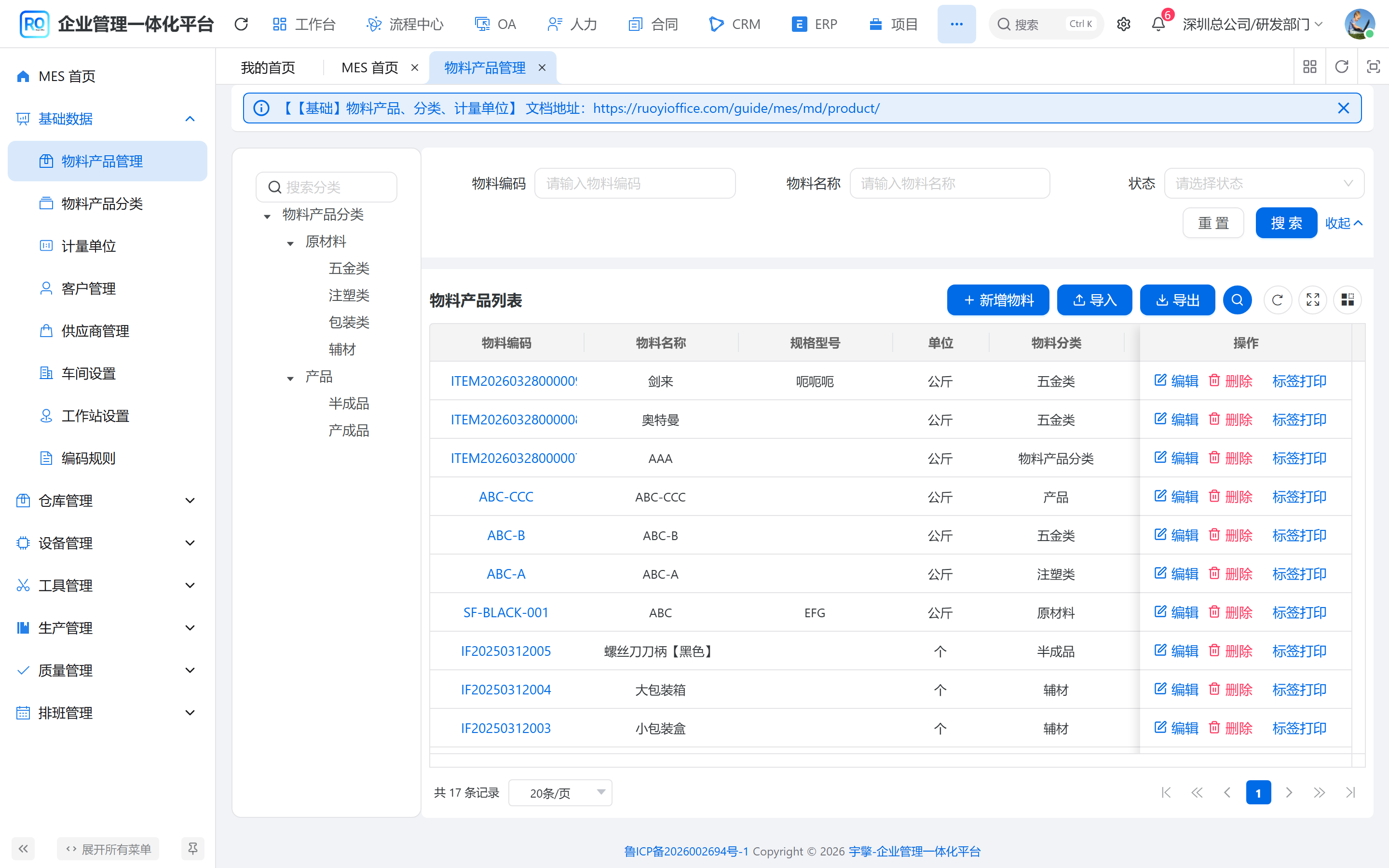Refresh the material product list

click(1277, 300)
